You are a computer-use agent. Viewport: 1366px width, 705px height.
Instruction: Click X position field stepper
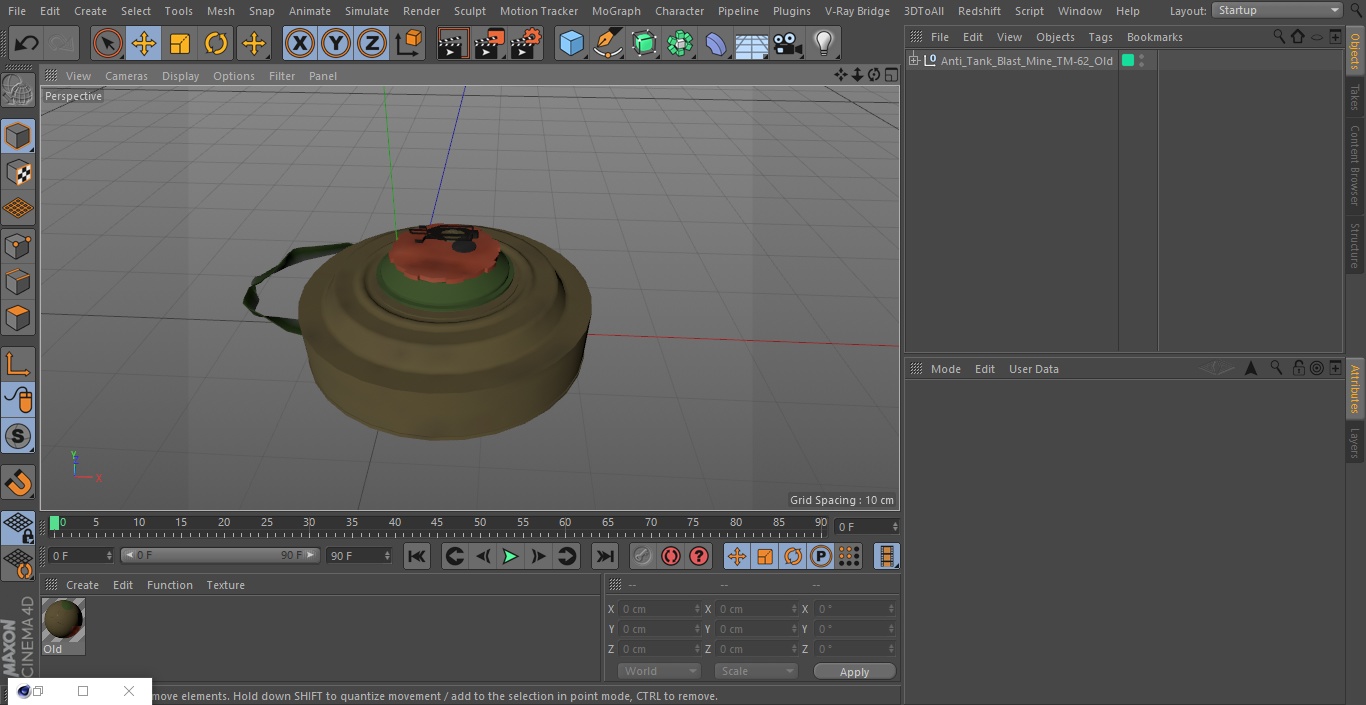coord(697,609)
